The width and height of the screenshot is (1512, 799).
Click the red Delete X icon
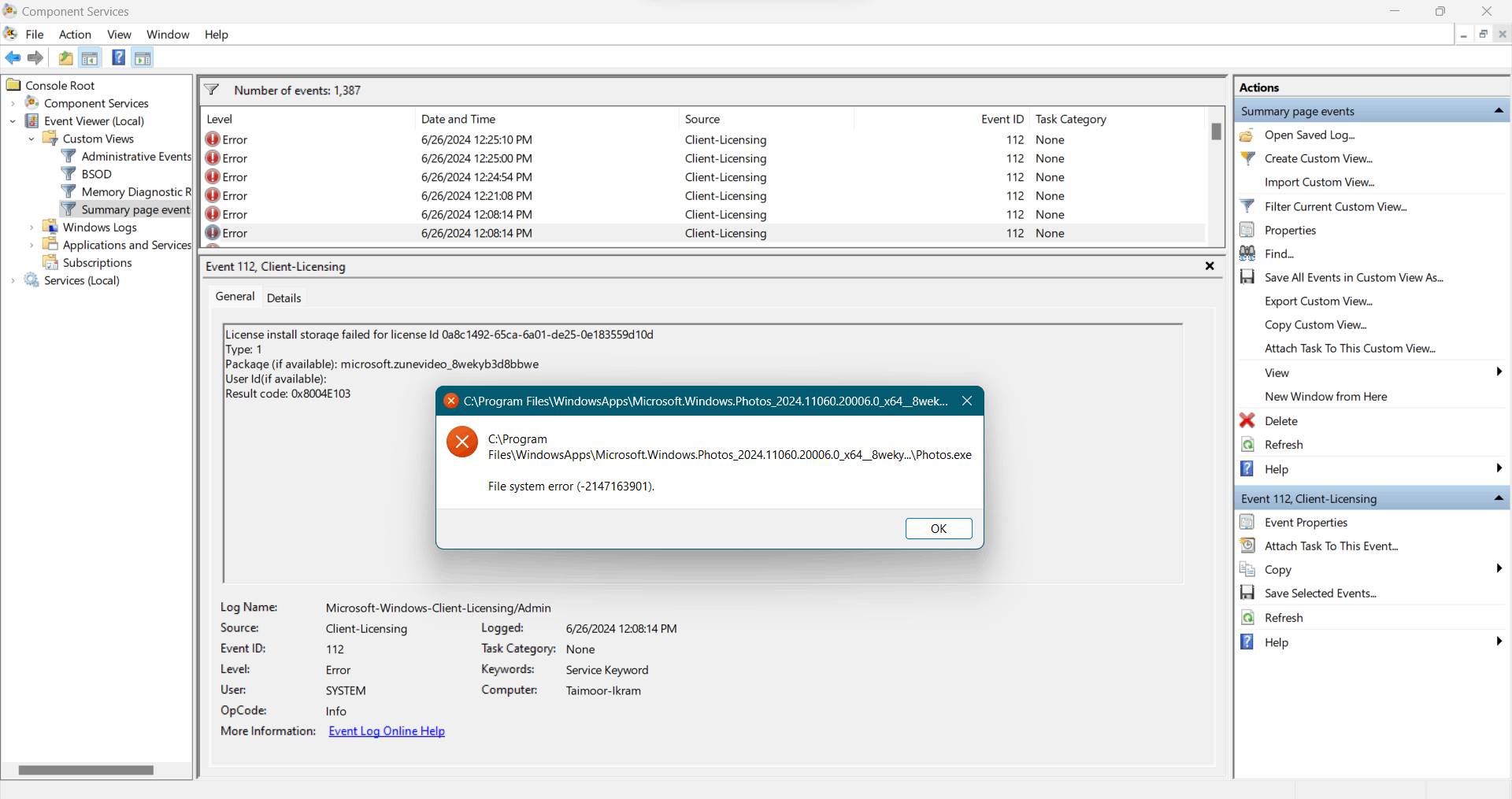[1247, 420]
